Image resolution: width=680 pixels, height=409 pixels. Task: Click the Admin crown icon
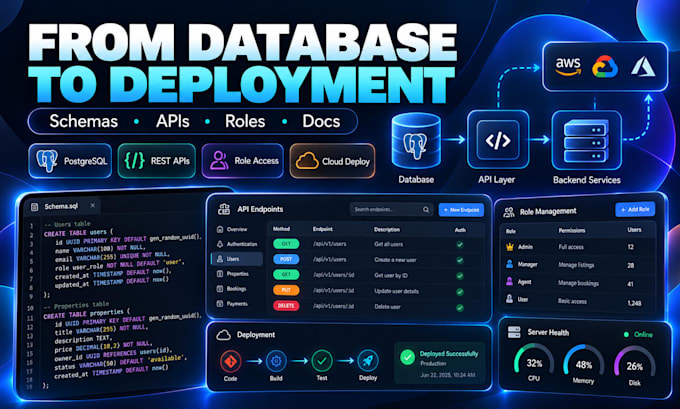[x=510, y=247]
